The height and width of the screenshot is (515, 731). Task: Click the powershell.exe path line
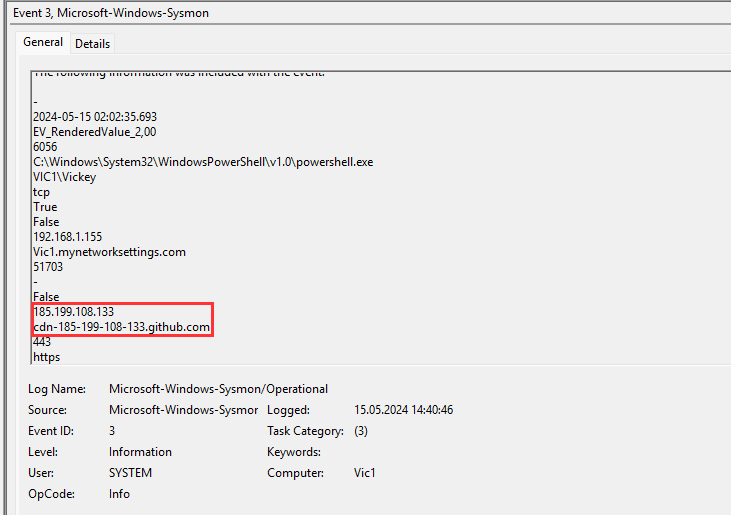click(x=202, y=162)
